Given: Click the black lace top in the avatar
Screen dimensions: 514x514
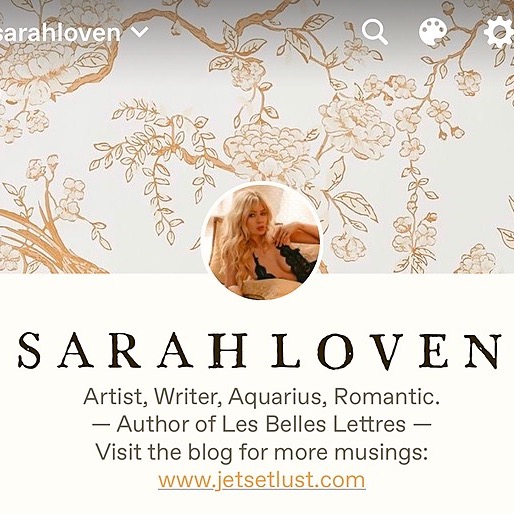Looking at the screenshot, I should (292, 262).
